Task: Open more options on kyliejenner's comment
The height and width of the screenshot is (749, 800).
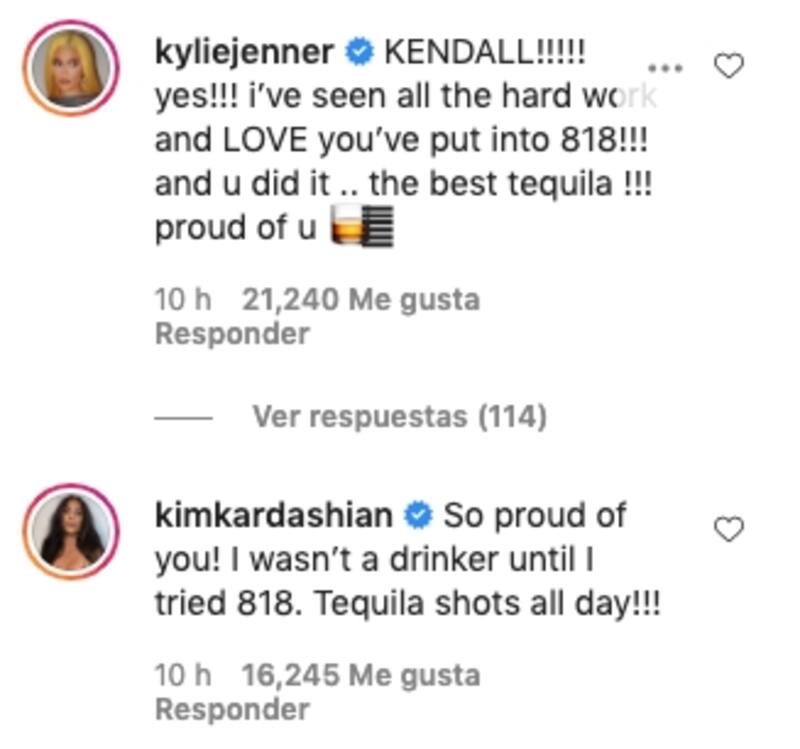Action: tap(666, 69)
